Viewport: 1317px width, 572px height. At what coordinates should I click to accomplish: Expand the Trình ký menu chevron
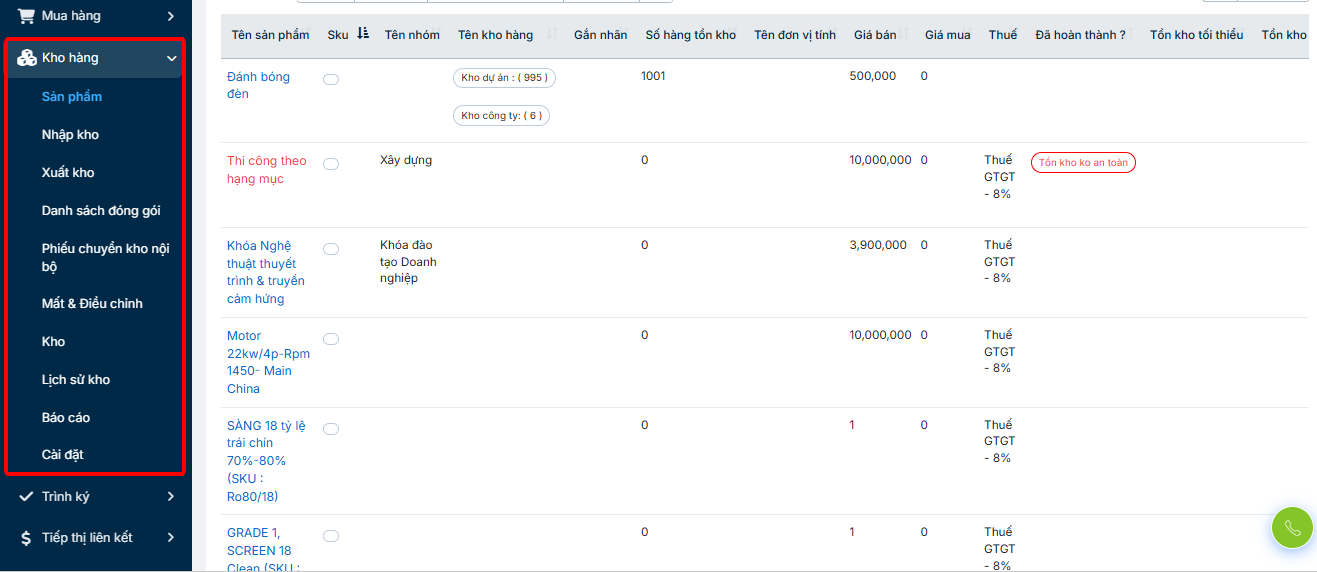click(x=171, y=496)
